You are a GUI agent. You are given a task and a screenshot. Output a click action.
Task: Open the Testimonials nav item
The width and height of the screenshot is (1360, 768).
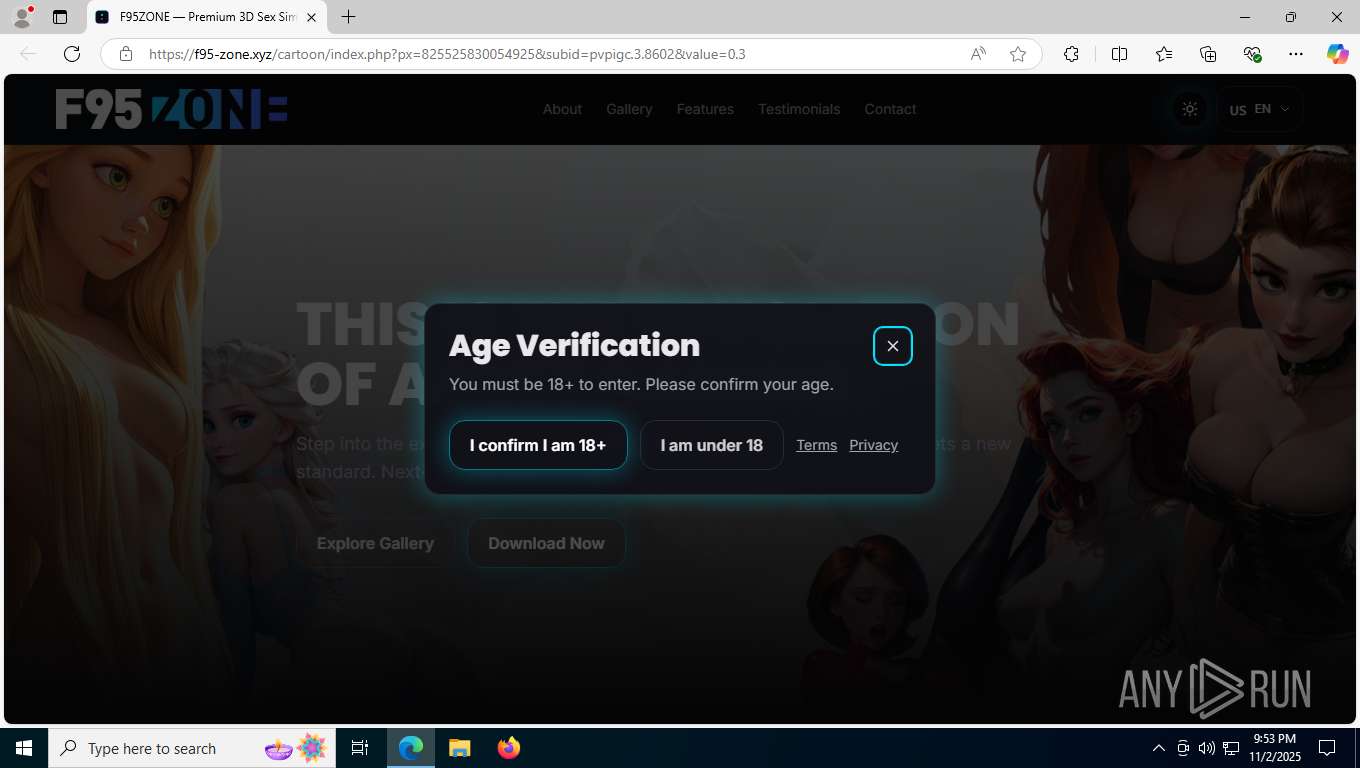799,109
